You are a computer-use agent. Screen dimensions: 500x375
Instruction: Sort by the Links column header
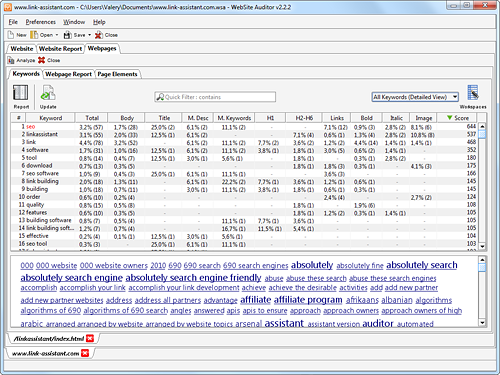[x=337, y=118]
